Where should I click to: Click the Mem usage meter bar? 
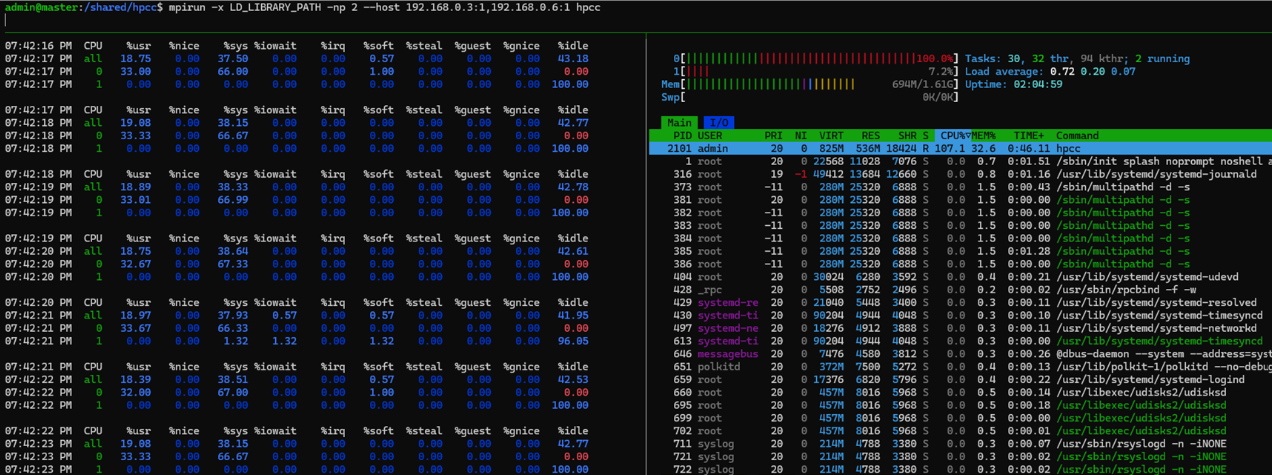pos(809,85)
